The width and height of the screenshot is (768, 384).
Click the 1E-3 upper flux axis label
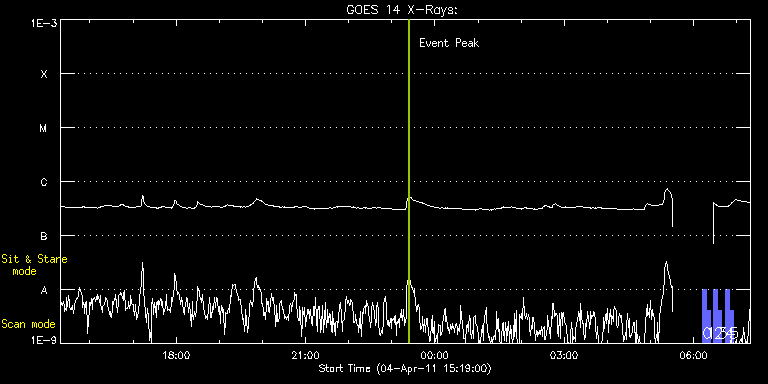tap(44, 23)
